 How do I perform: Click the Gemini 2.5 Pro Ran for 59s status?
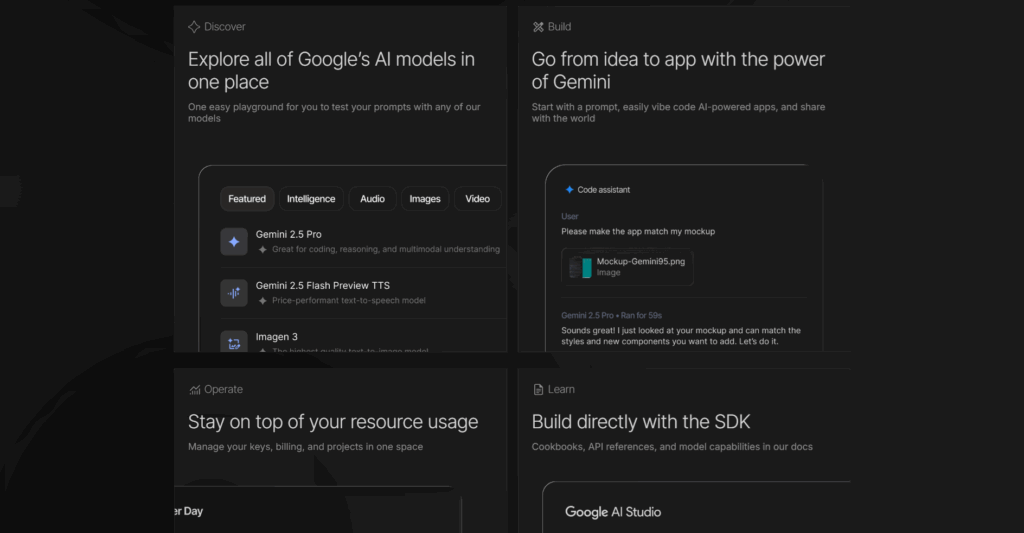pos(611,315)
